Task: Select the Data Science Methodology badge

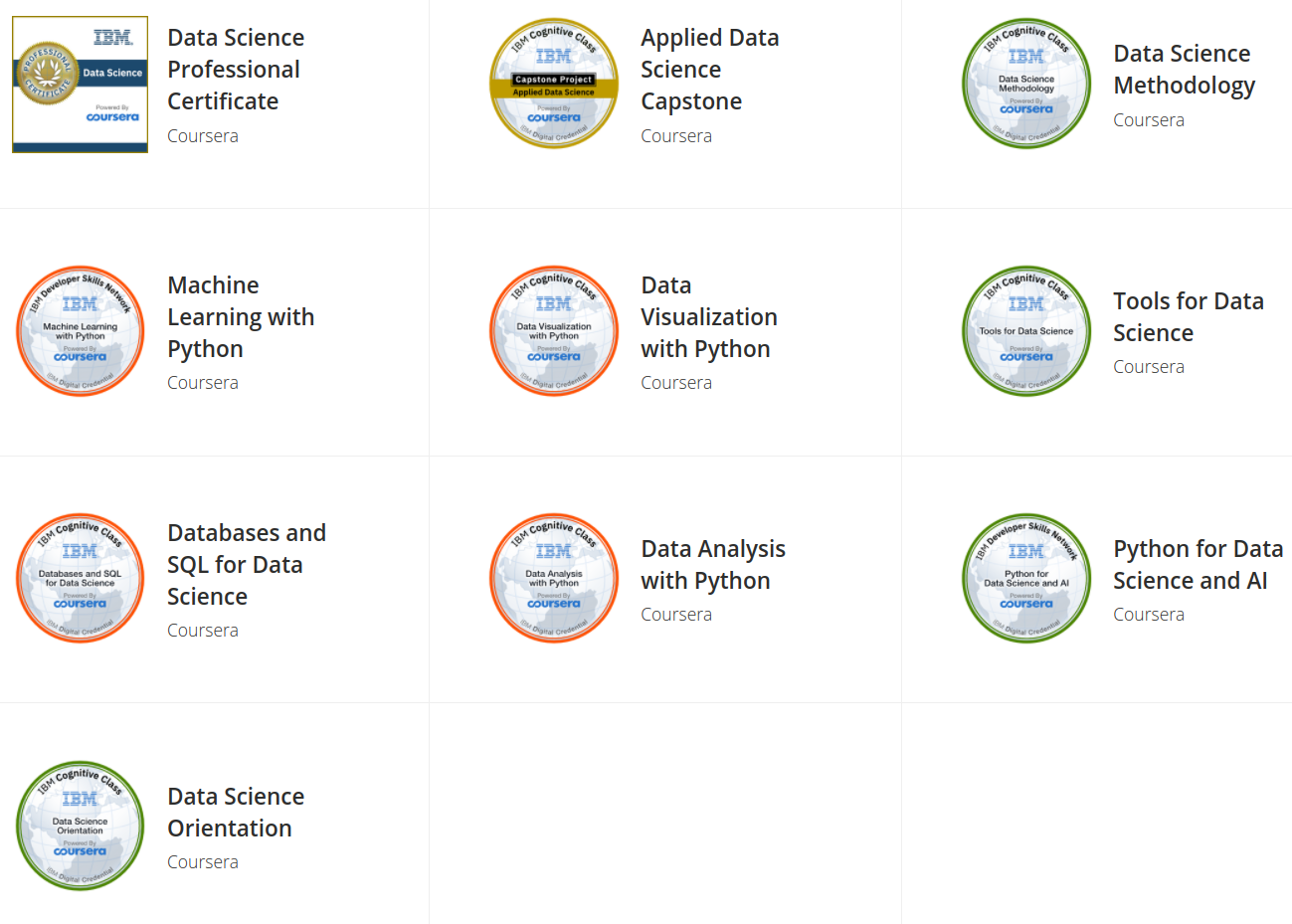Action: tap(1026, 83)
